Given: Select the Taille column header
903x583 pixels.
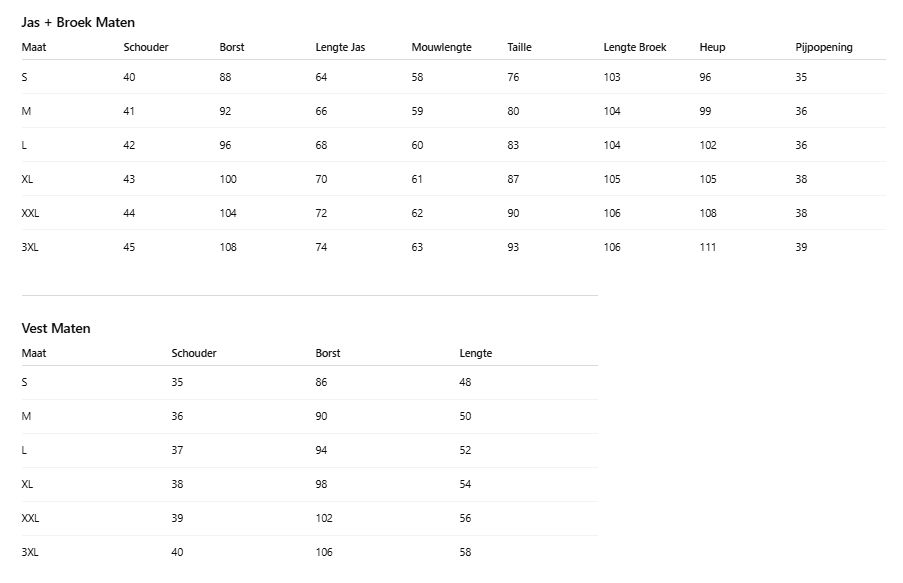Looking at the screenshot, I should coord(519,47).
